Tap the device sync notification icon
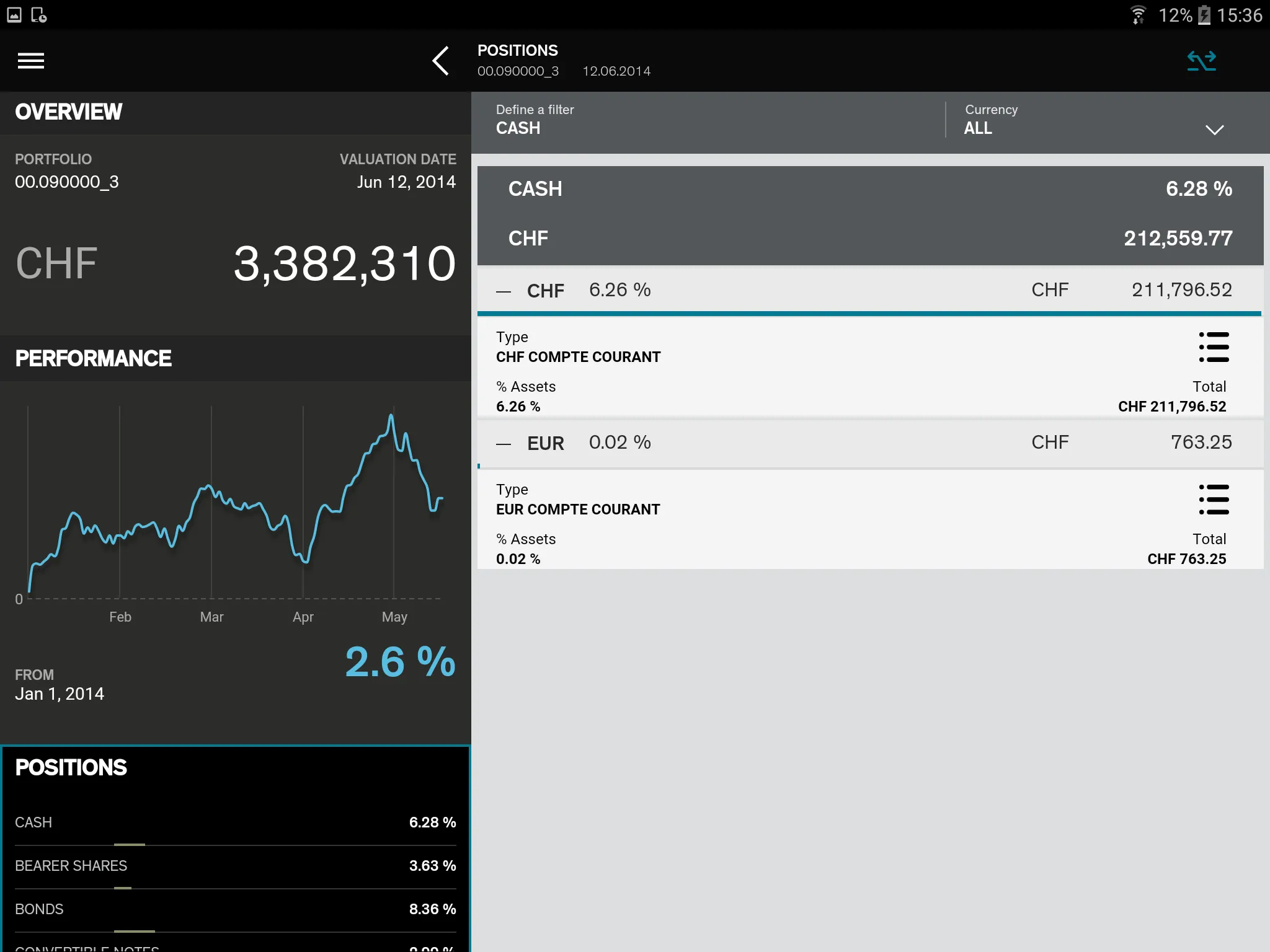 point(39,14)
